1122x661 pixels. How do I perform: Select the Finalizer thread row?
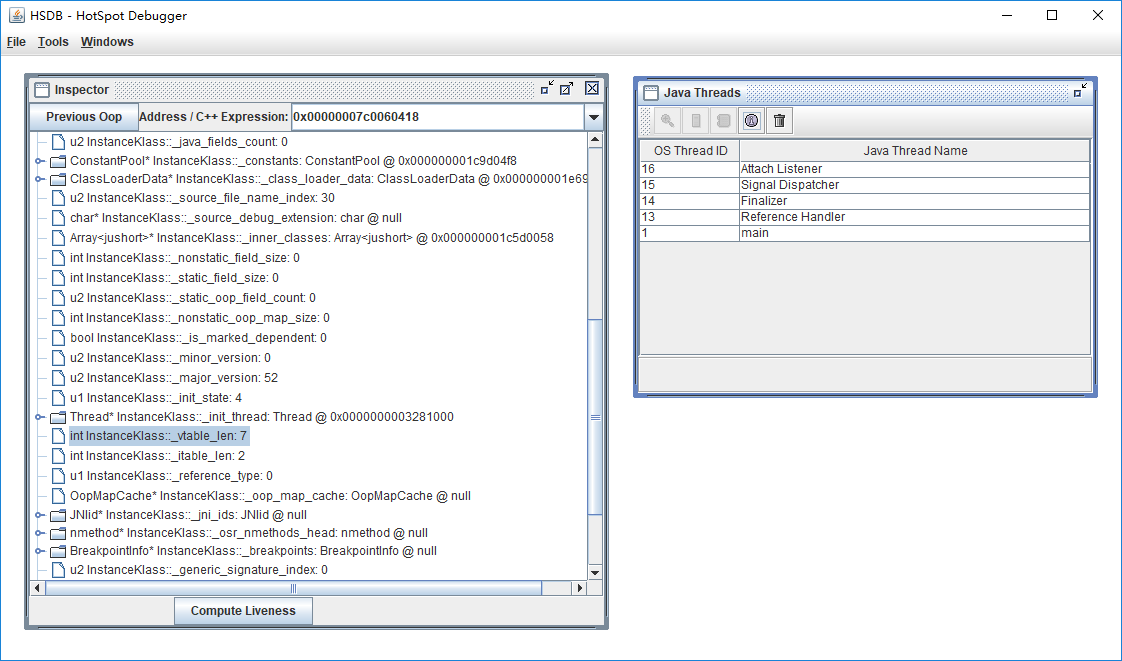pos(864,201)
